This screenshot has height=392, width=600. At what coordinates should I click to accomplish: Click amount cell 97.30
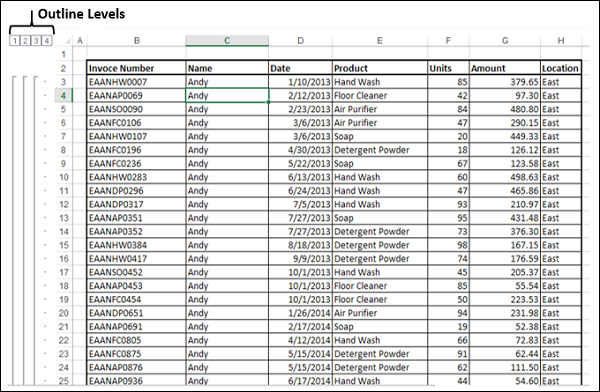[505, 95]
